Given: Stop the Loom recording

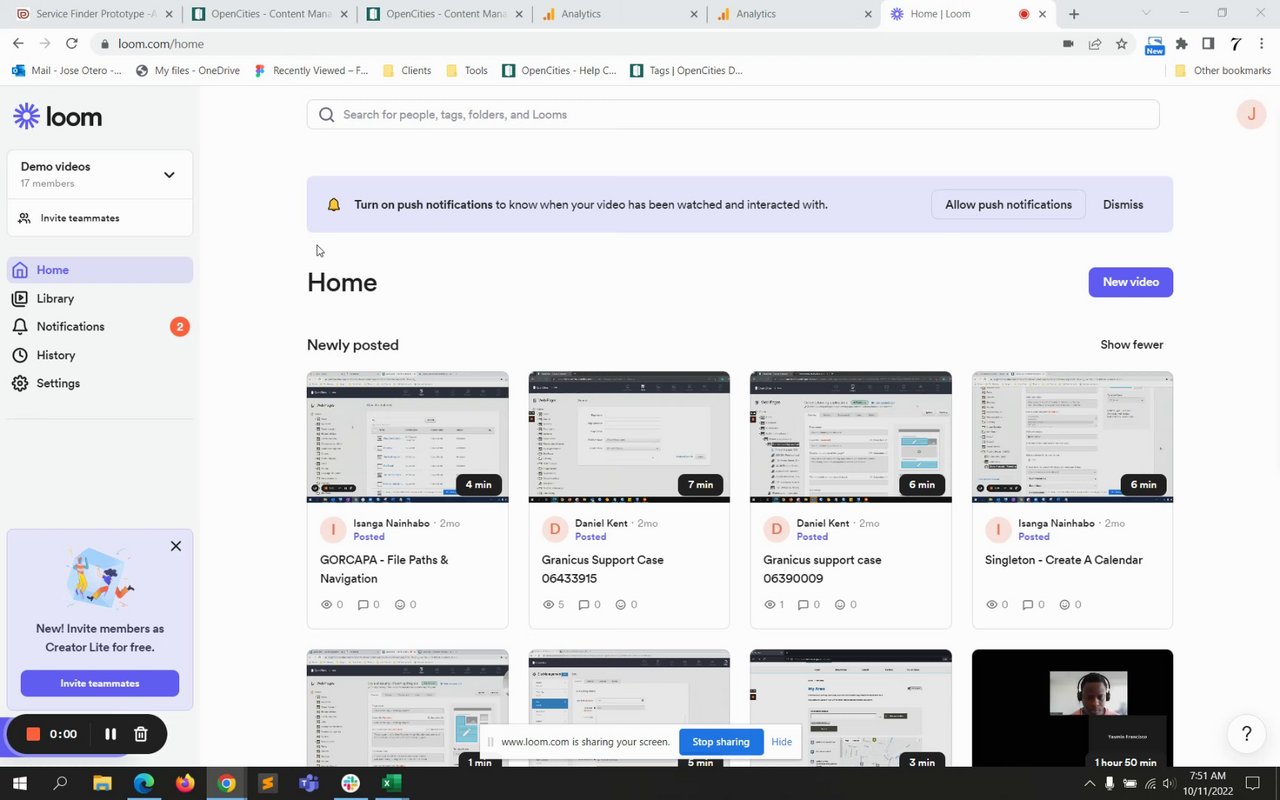Looking at the screenshot, I should click(33, 734).
